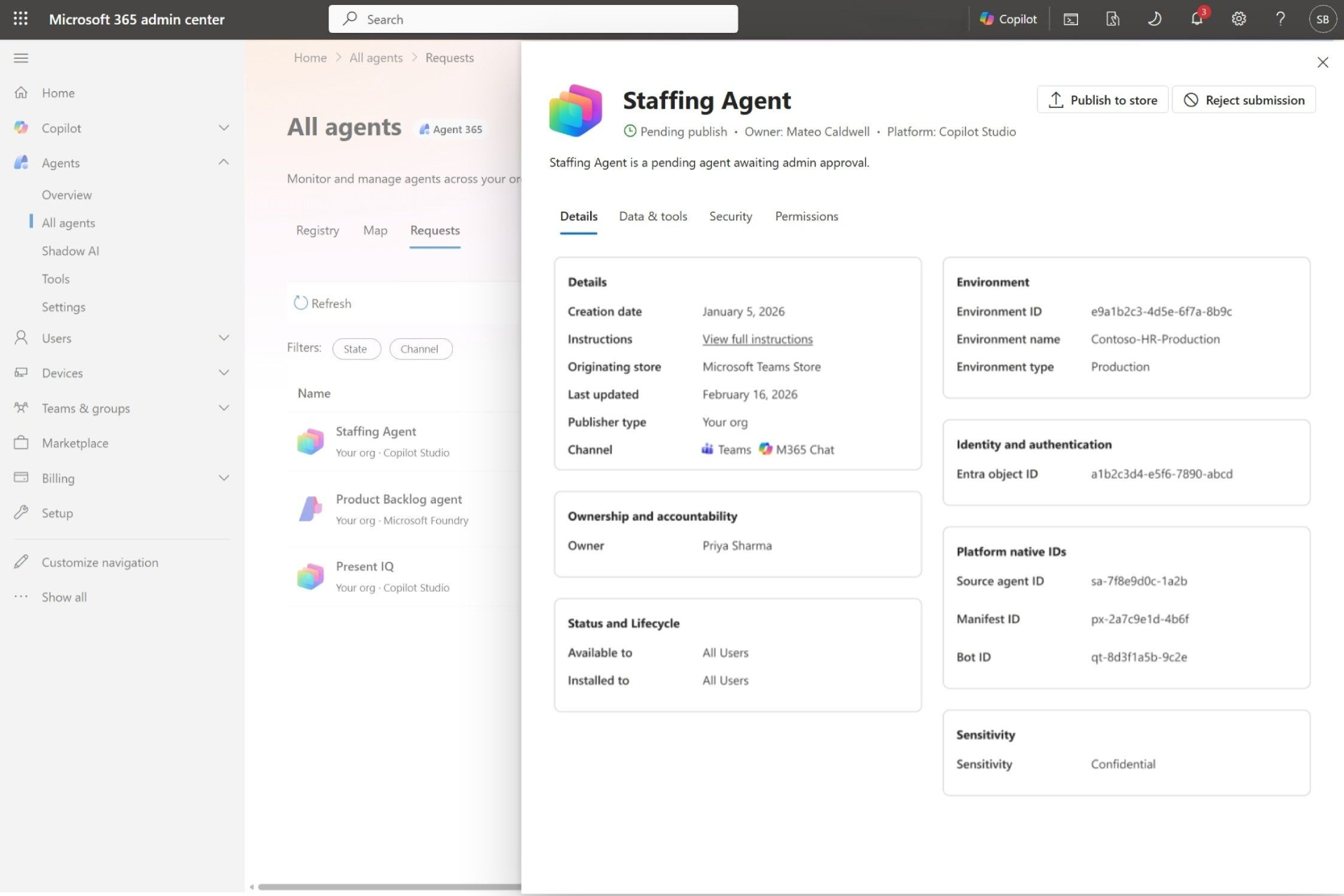This screenshot has width=1344, height=896.
Task: Select the Requests tab
Action: 435,230
